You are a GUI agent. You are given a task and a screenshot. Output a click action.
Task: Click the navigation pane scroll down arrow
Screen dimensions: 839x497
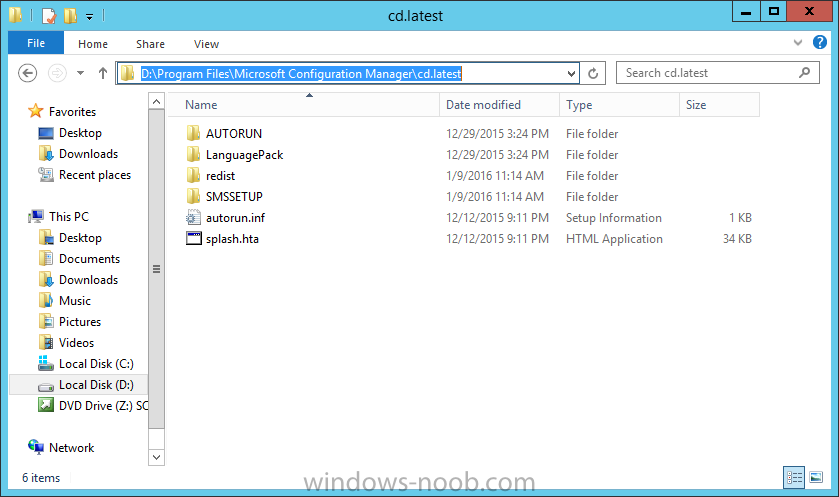click(x=156, y=457)
